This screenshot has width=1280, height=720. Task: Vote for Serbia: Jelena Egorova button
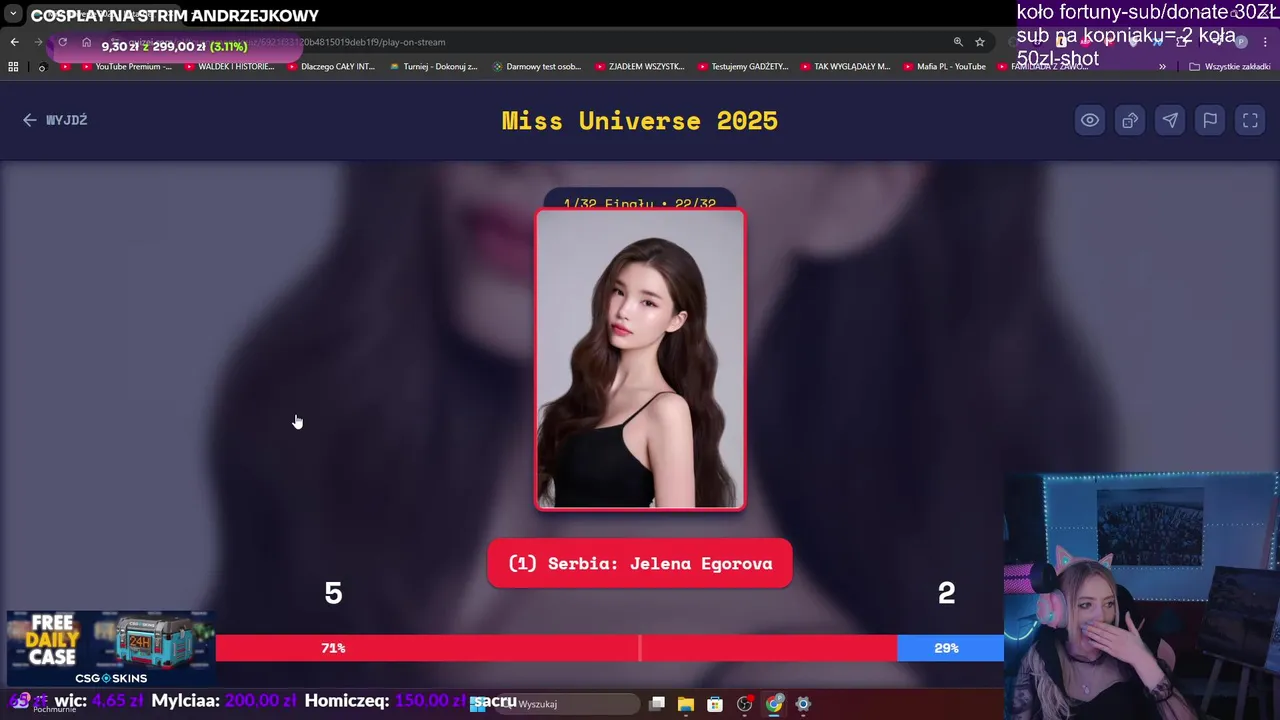click(x=640, y=564)
